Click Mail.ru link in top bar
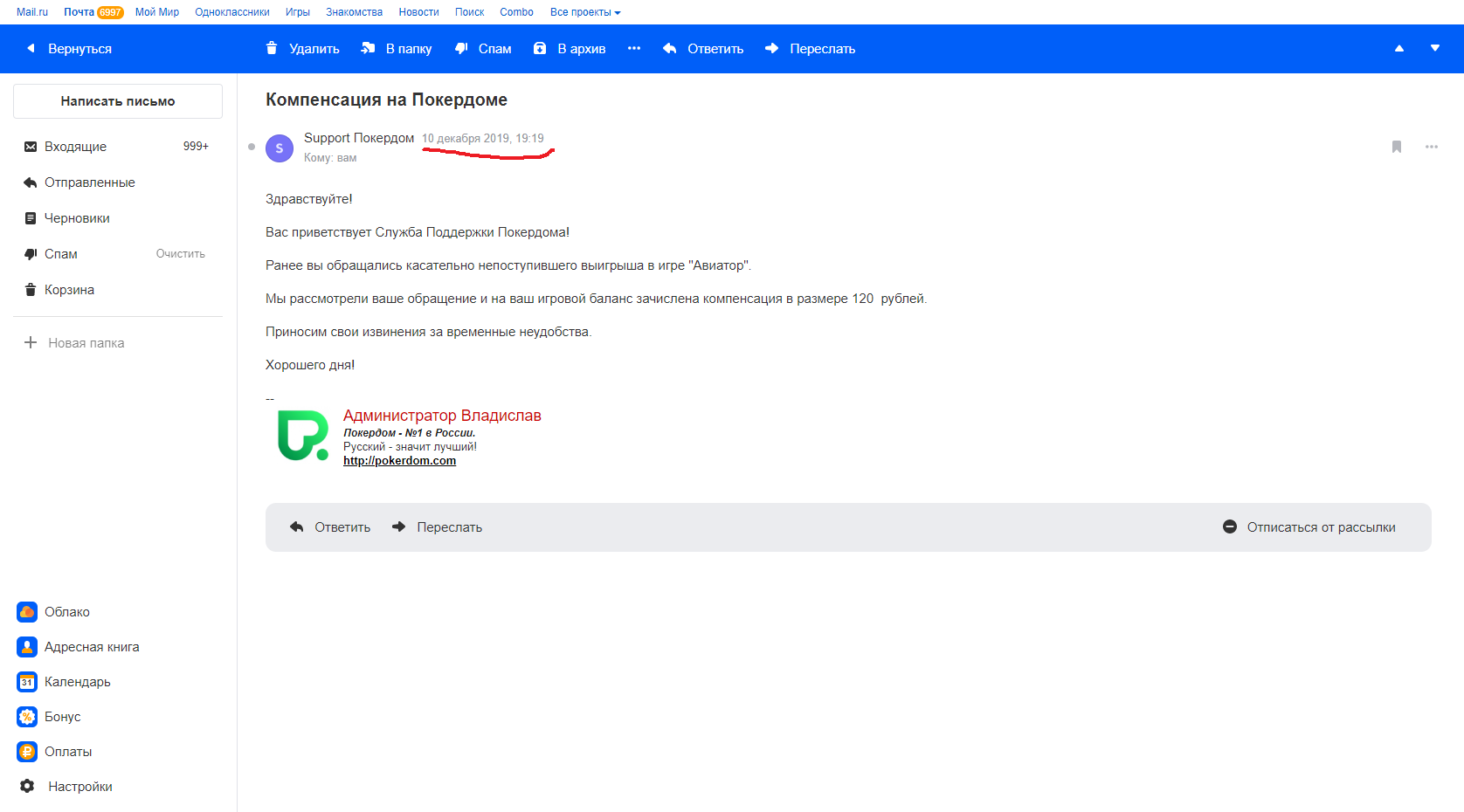 32,12
